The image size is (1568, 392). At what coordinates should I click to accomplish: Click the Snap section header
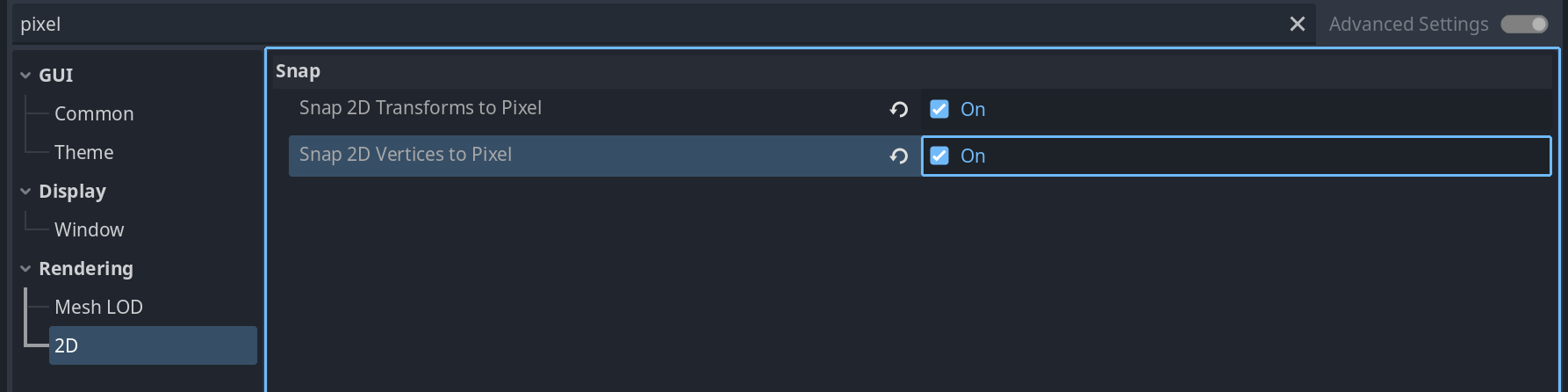tap(298, 71)
